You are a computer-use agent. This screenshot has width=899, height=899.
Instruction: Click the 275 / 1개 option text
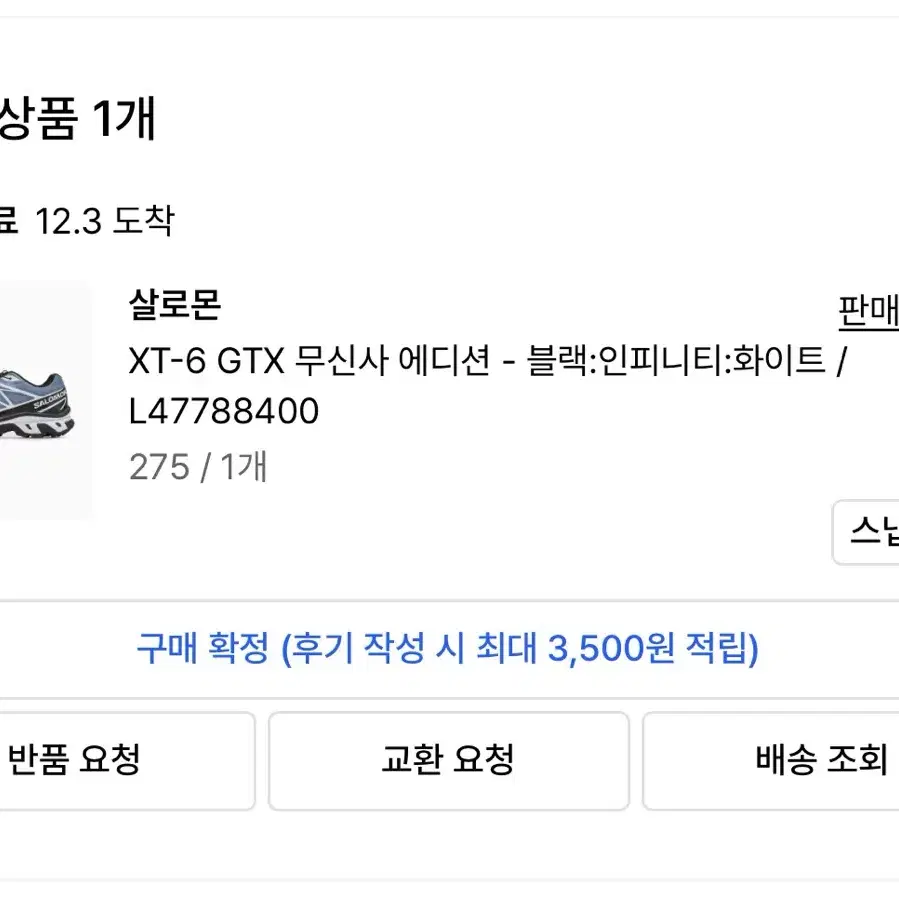(198, 467)
